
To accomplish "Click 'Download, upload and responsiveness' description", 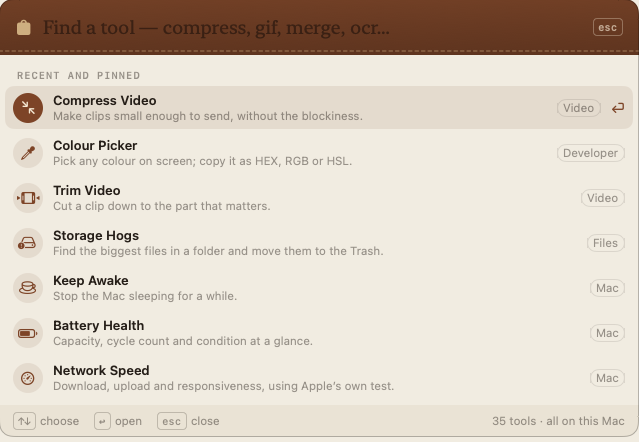I will click(224, 386).
